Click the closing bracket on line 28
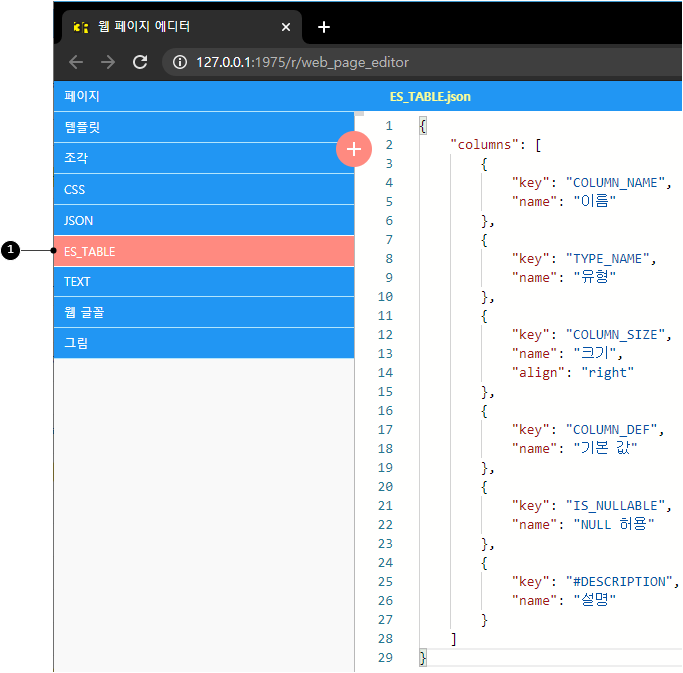The height and width of the screenshot is (673, 683). (x=453, y=639)
